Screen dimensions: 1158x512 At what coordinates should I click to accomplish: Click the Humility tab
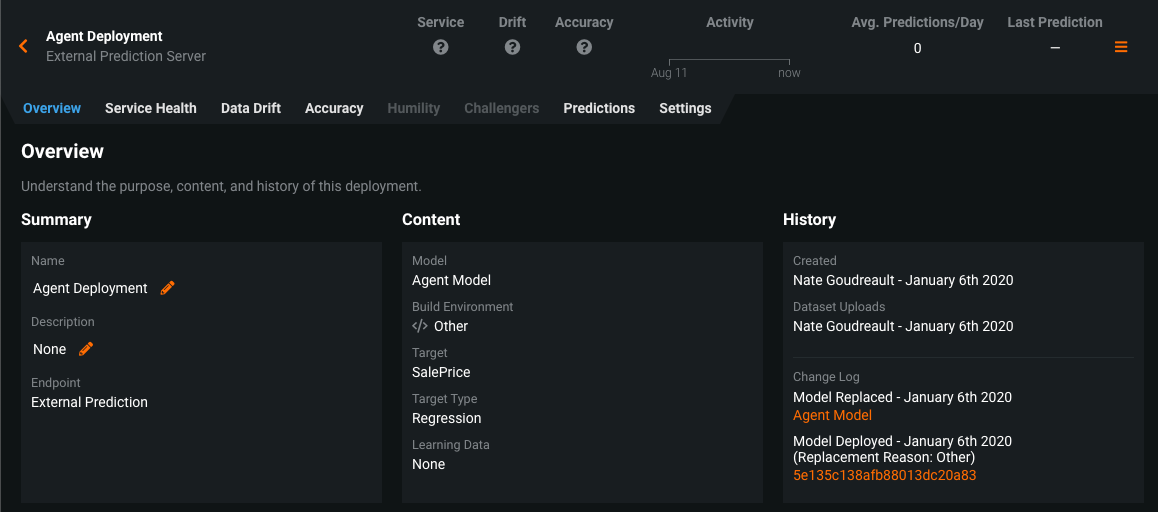click(414, 108)
